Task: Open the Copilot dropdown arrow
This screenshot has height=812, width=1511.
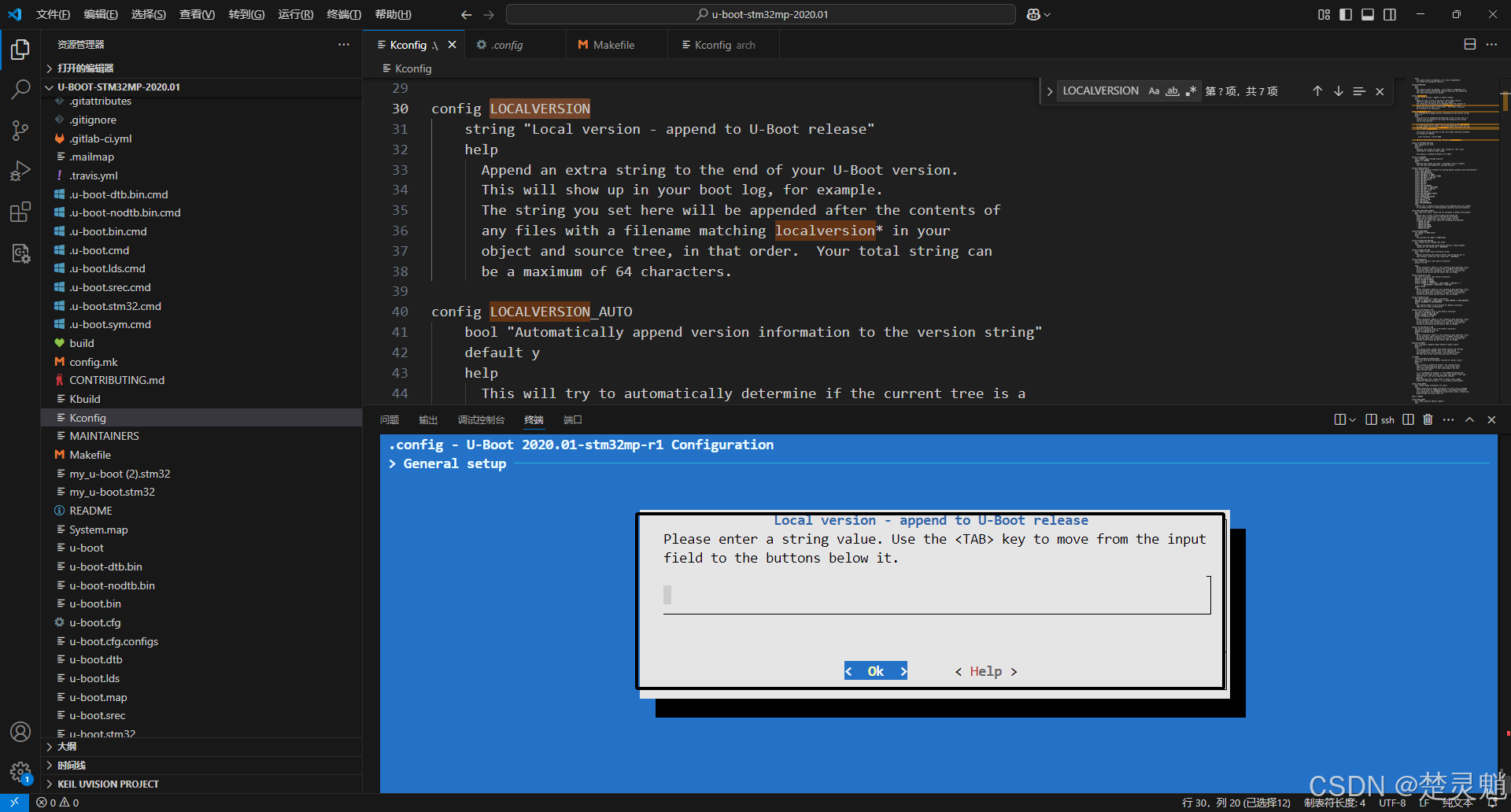Action: click(x=1047, y=14)
